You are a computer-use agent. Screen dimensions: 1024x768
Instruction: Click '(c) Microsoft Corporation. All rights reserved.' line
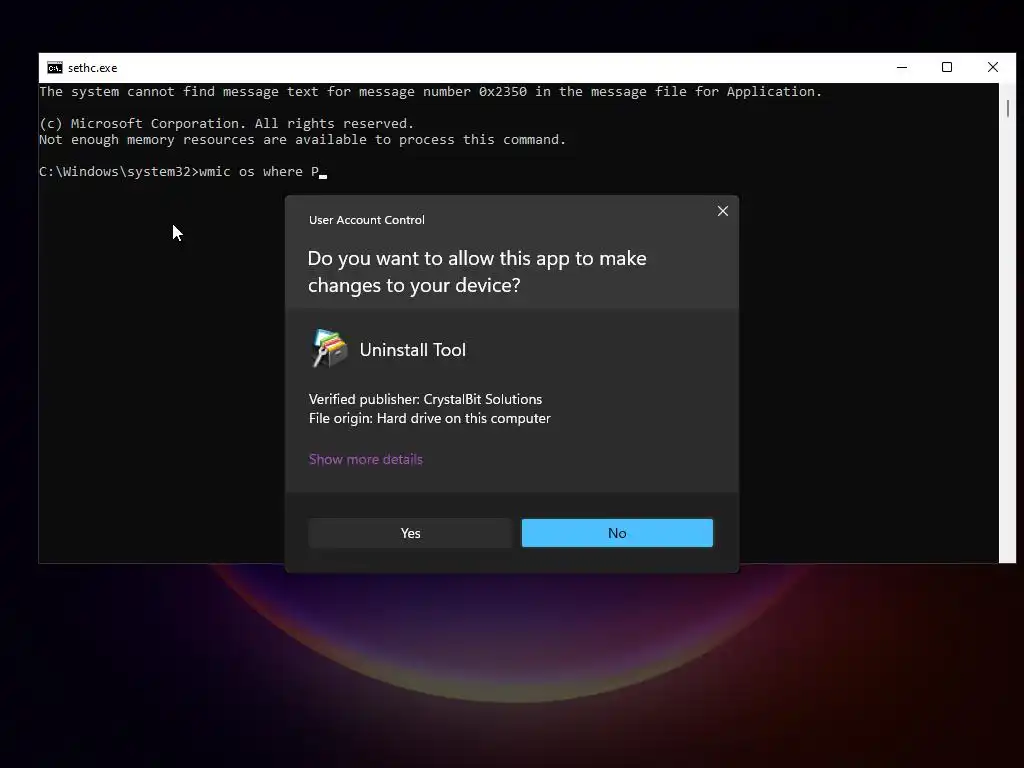pyautogui.click(x=226, y=123)
